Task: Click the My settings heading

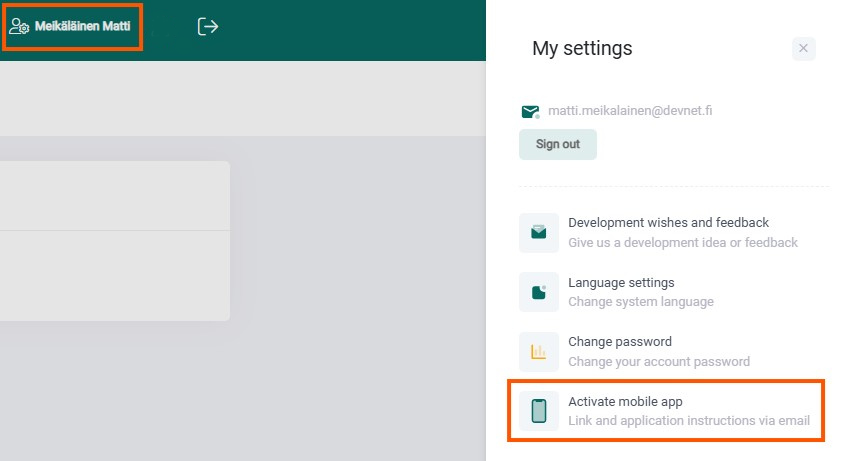Action: 582,49
